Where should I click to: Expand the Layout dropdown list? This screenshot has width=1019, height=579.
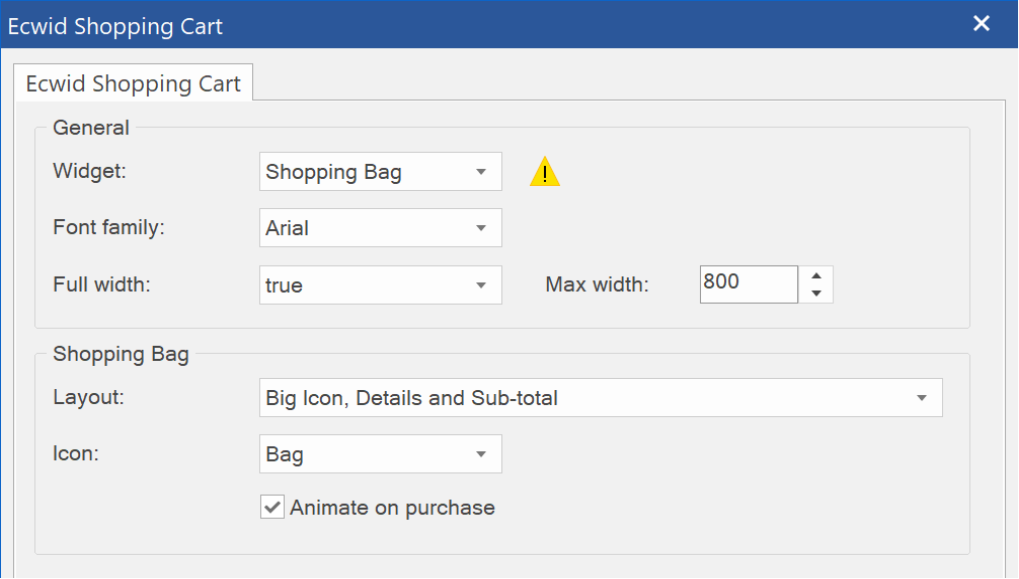(600, 398)
